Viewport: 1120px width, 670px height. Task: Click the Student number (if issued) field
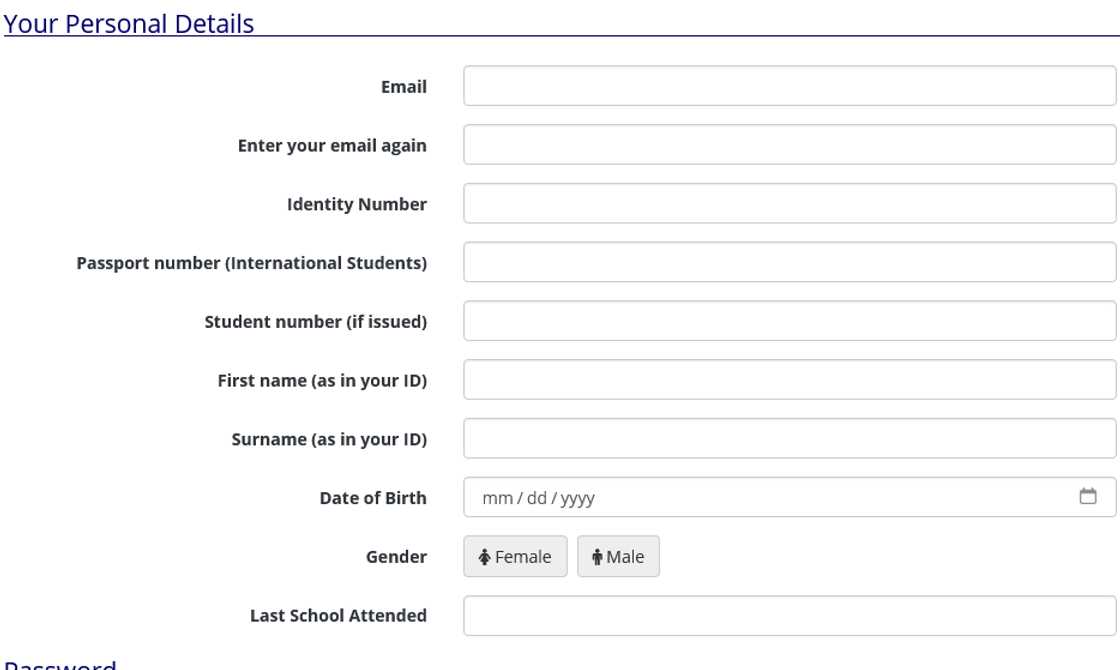789,321
